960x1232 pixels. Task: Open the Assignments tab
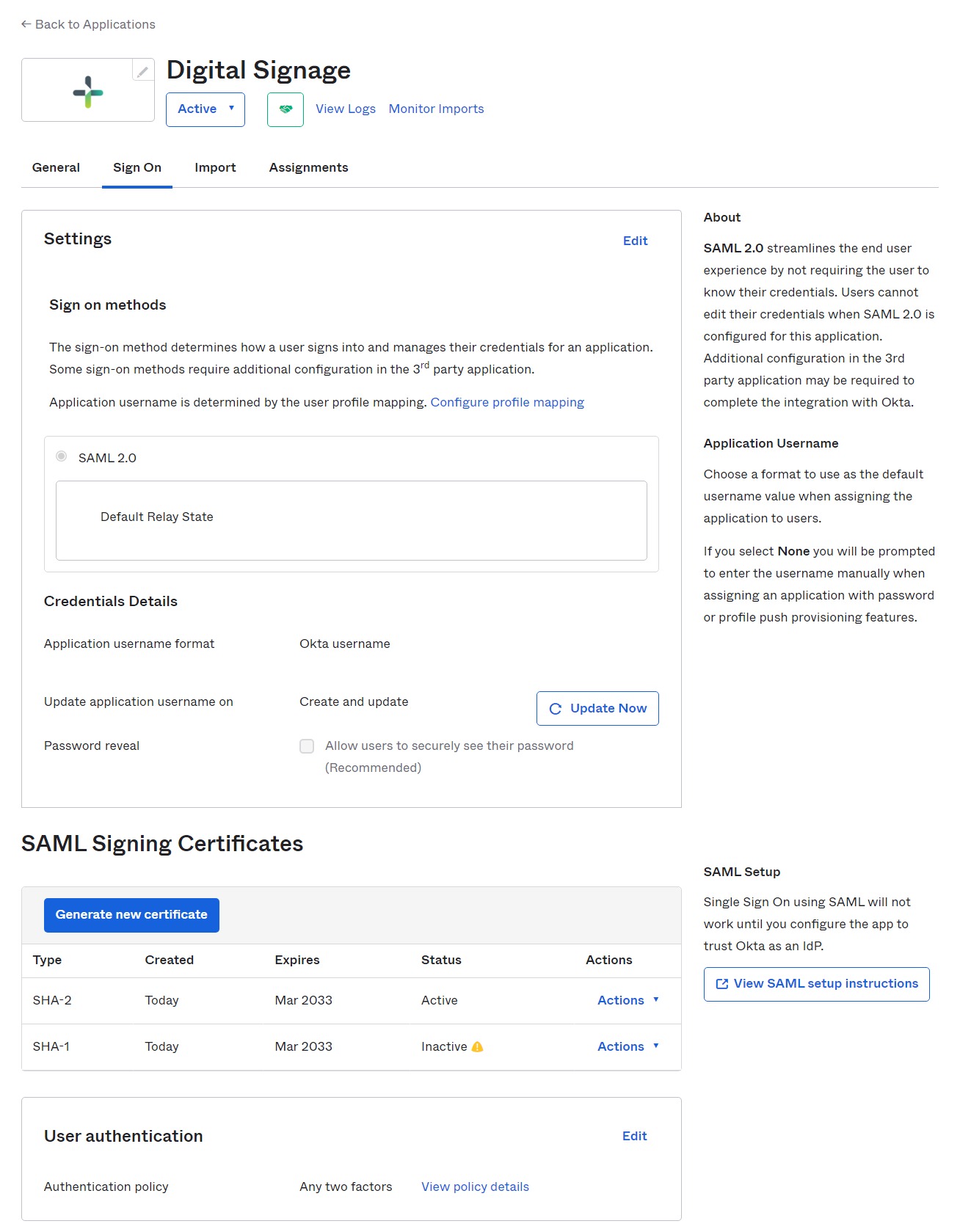coord(308,167)
